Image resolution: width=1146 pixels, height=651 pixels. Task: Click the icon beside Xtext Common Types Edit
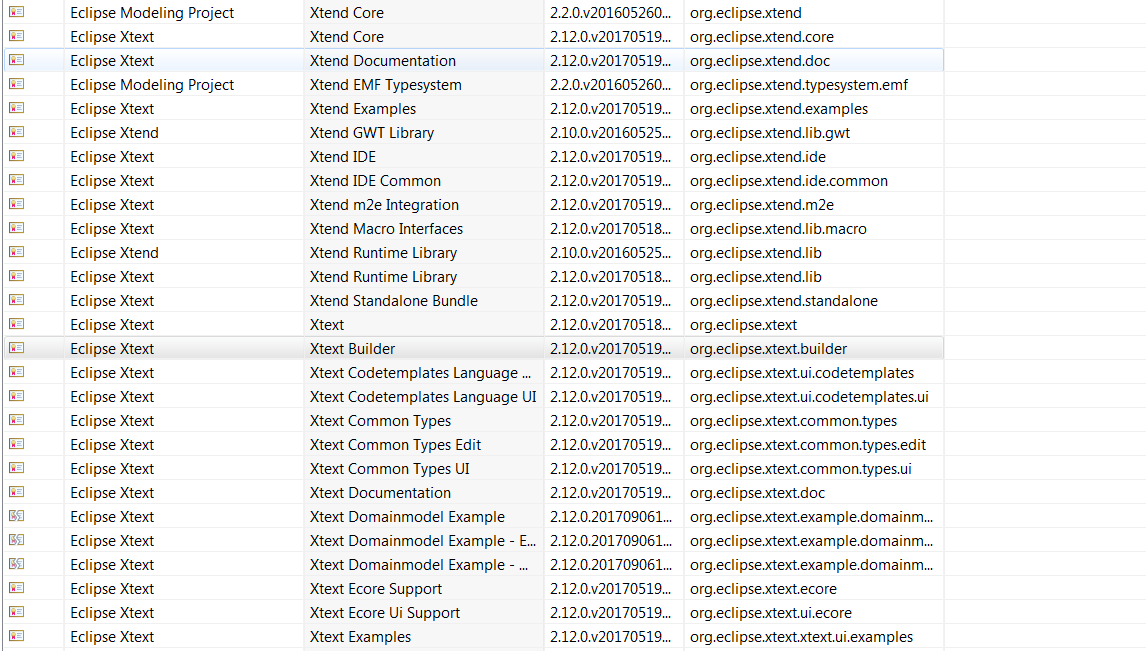pos(16,444)
